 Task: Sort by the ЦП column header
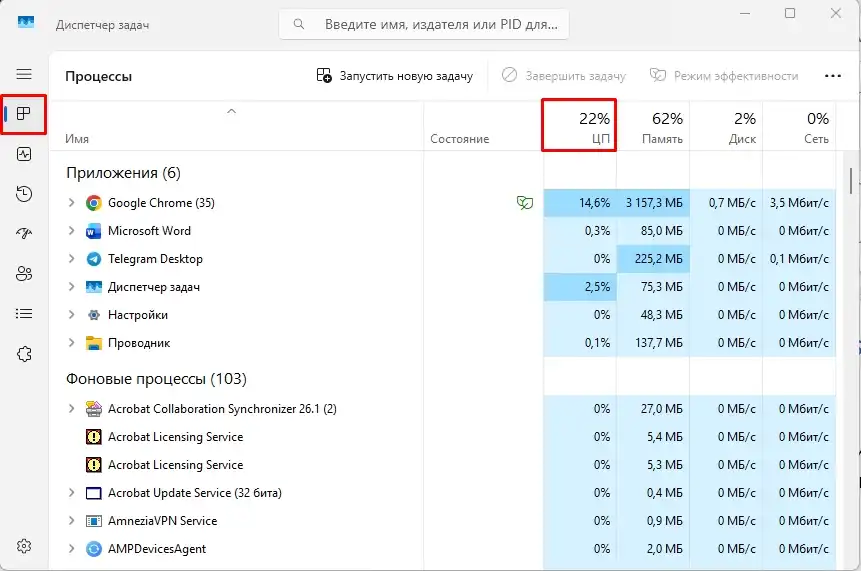(579, 126)
